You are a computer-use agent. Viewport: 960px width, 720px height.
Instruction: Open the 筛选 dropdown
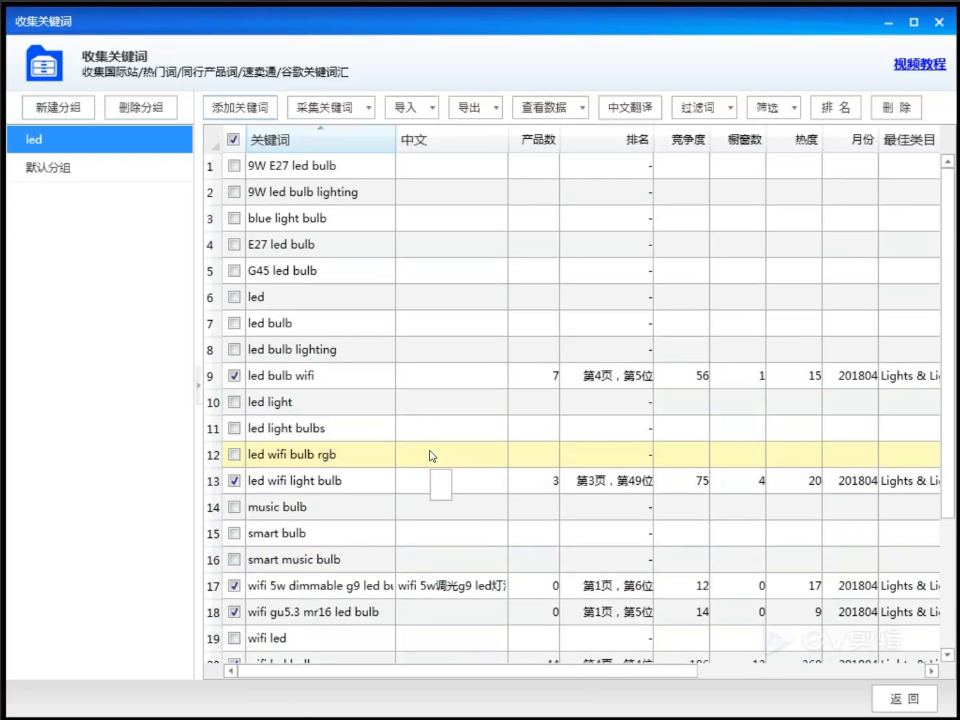click(773, 108)
